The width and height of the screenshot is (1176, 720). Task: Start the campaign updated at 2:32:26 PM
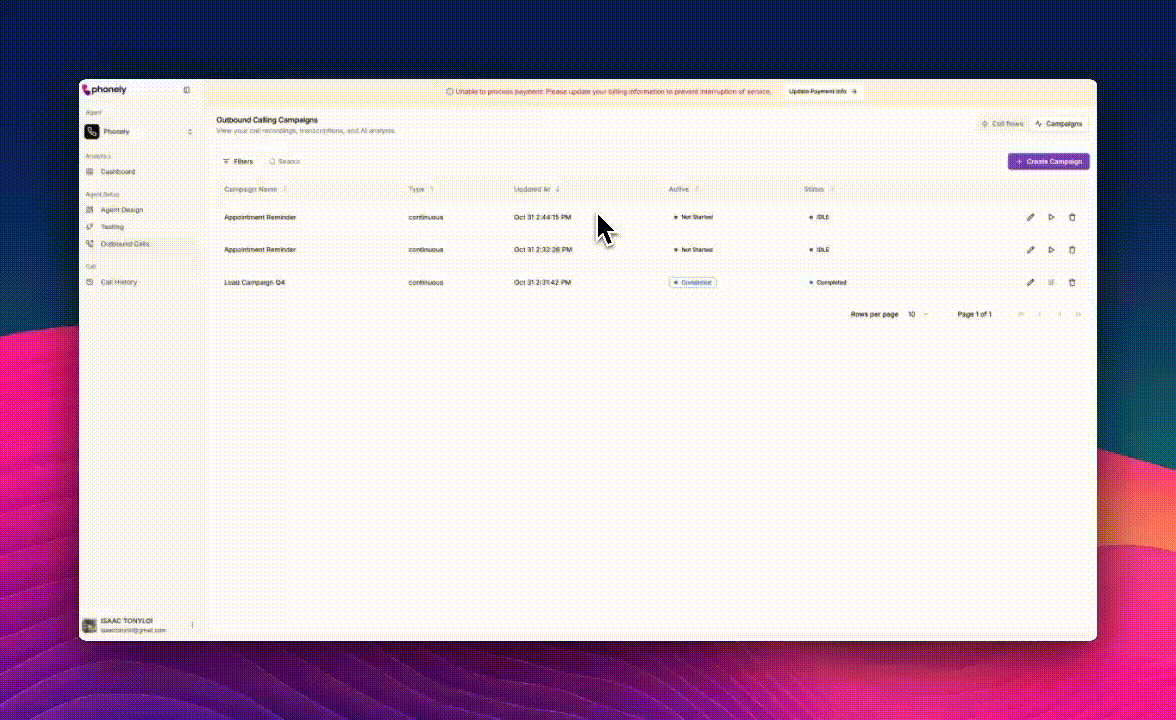(x=1052, y=250)
